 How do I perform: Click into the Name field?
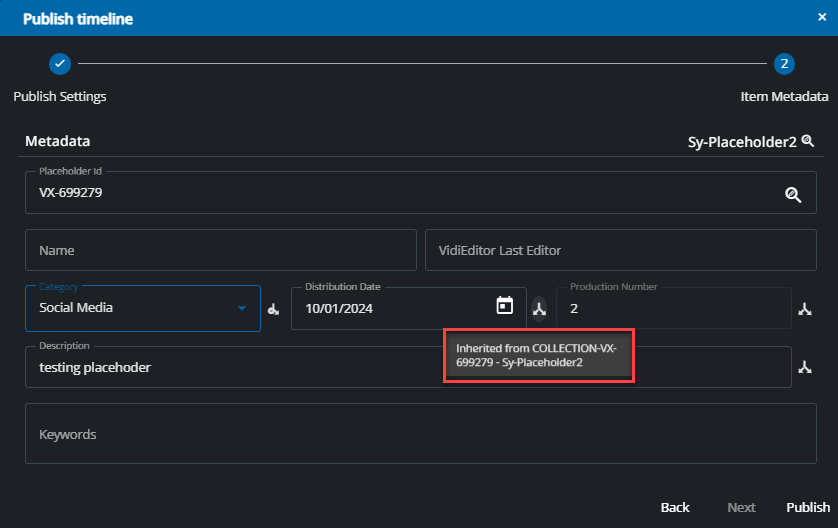pos(220,250)
